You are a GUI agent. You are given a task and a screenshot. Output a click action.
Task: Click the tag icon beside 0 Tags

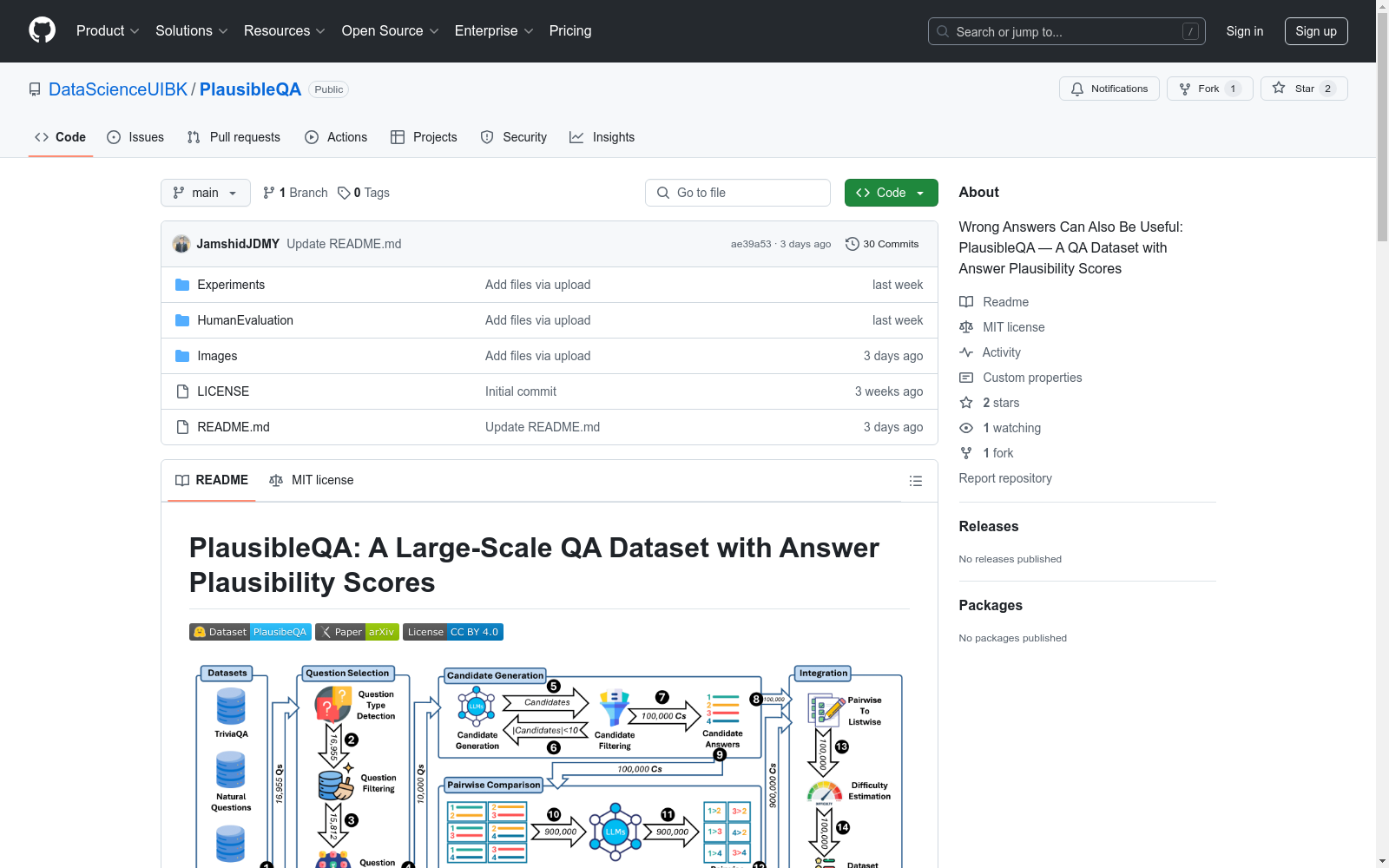344,193
